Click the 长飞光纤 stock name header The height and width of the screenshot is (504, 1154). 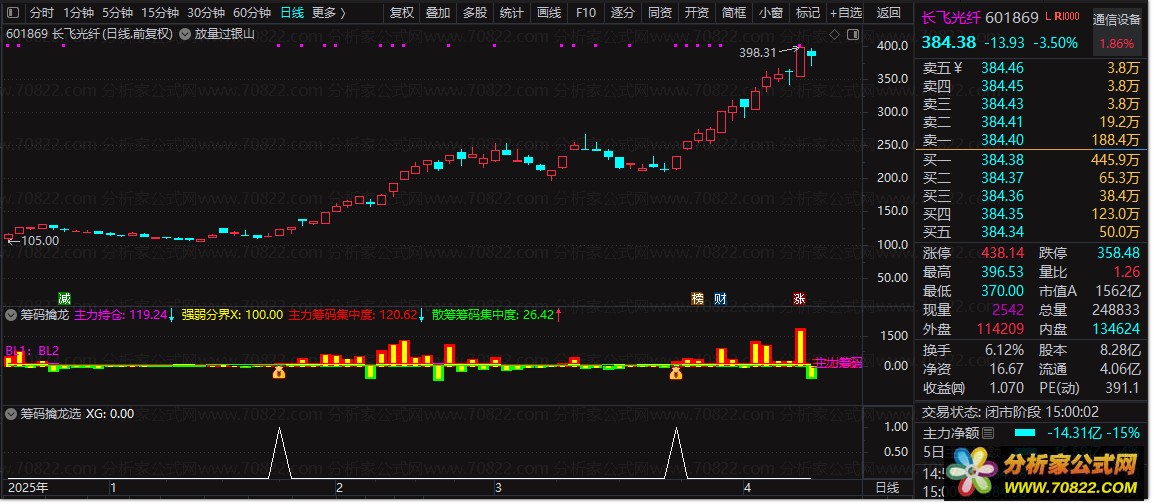pyautogui.click(x=950, y=18)
